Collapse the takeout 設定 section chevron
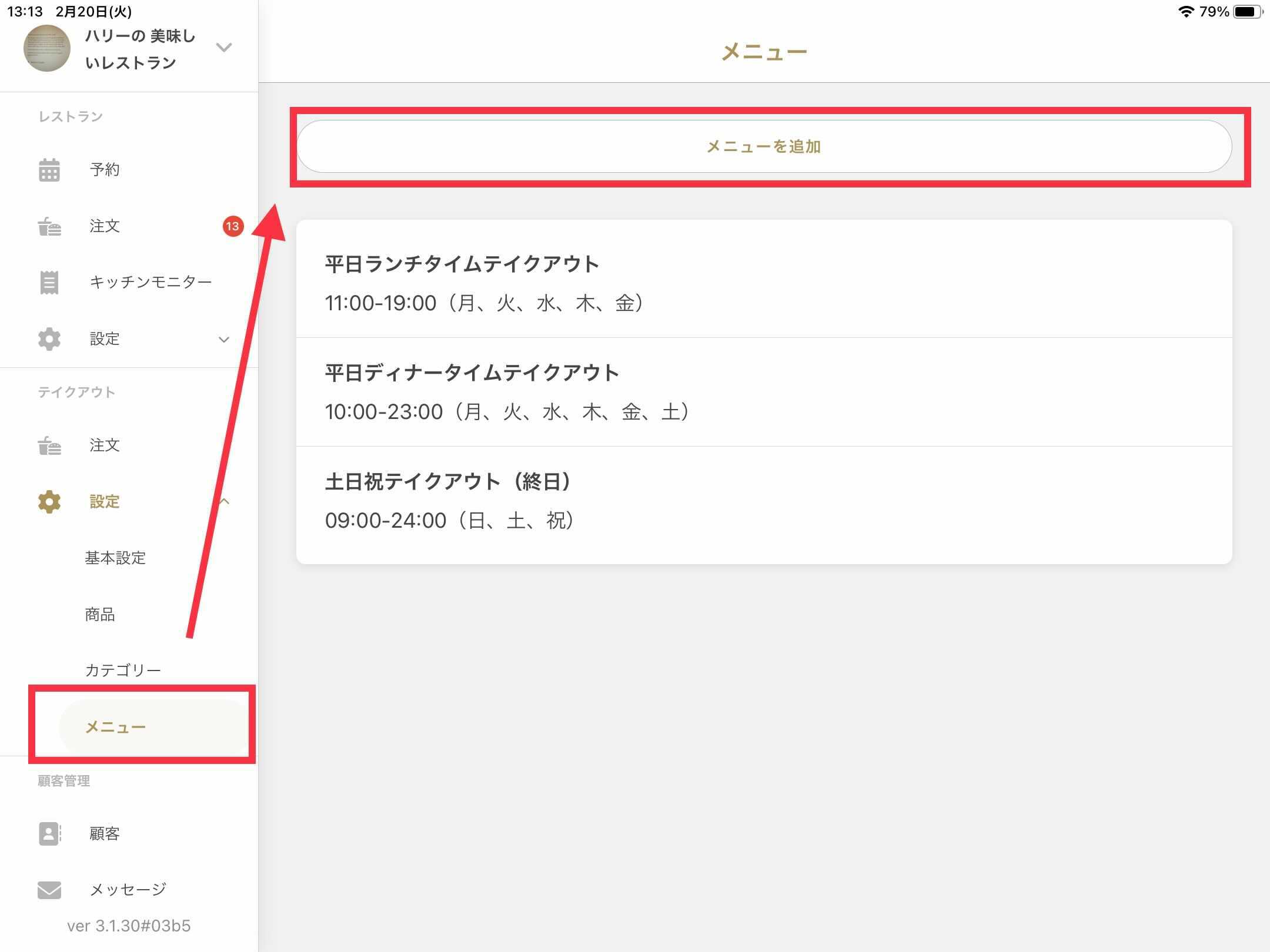 click(x=224, y=502)
